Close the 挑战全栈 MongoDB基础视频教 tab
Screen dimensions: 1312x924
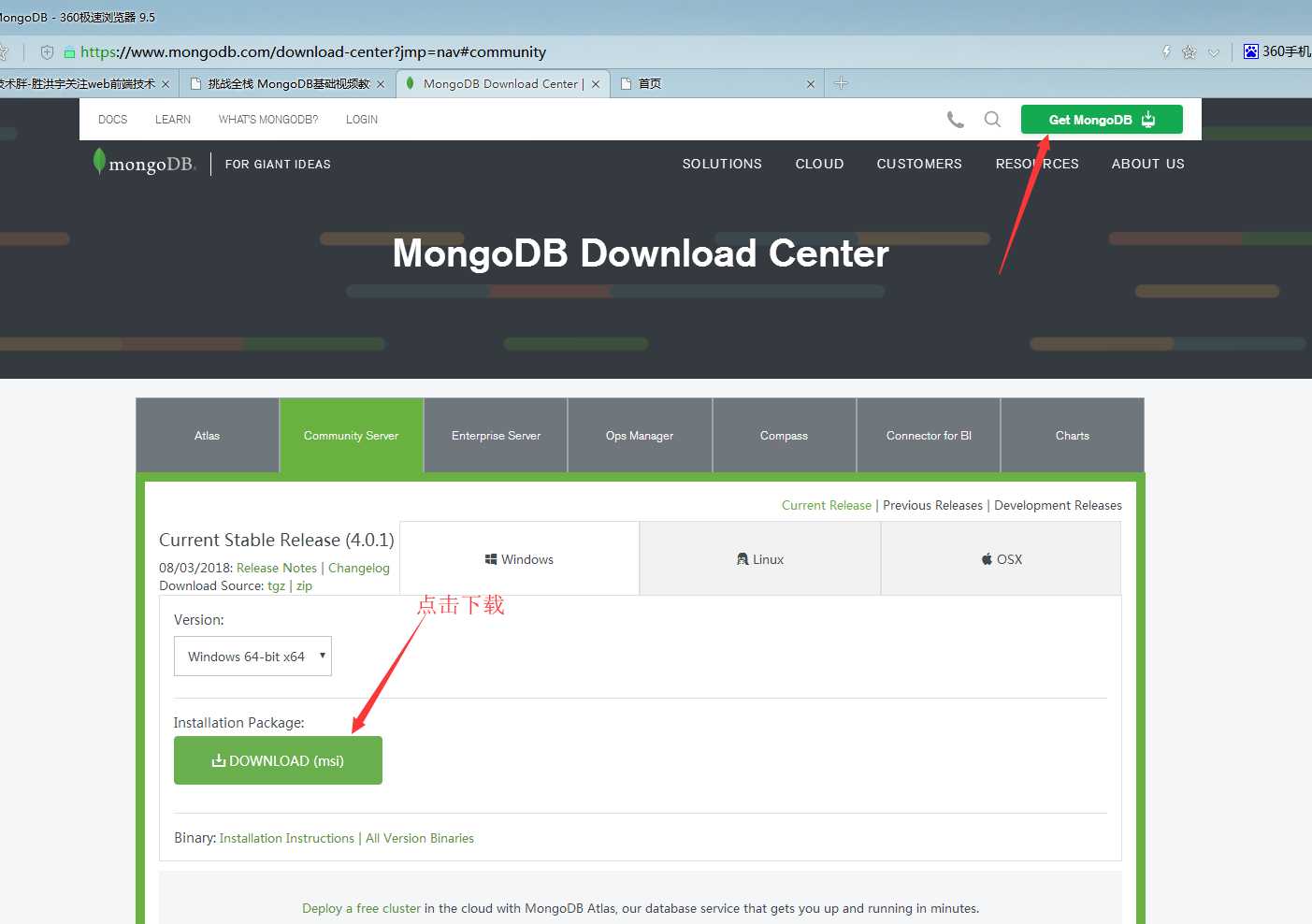[x=381, y=84]
